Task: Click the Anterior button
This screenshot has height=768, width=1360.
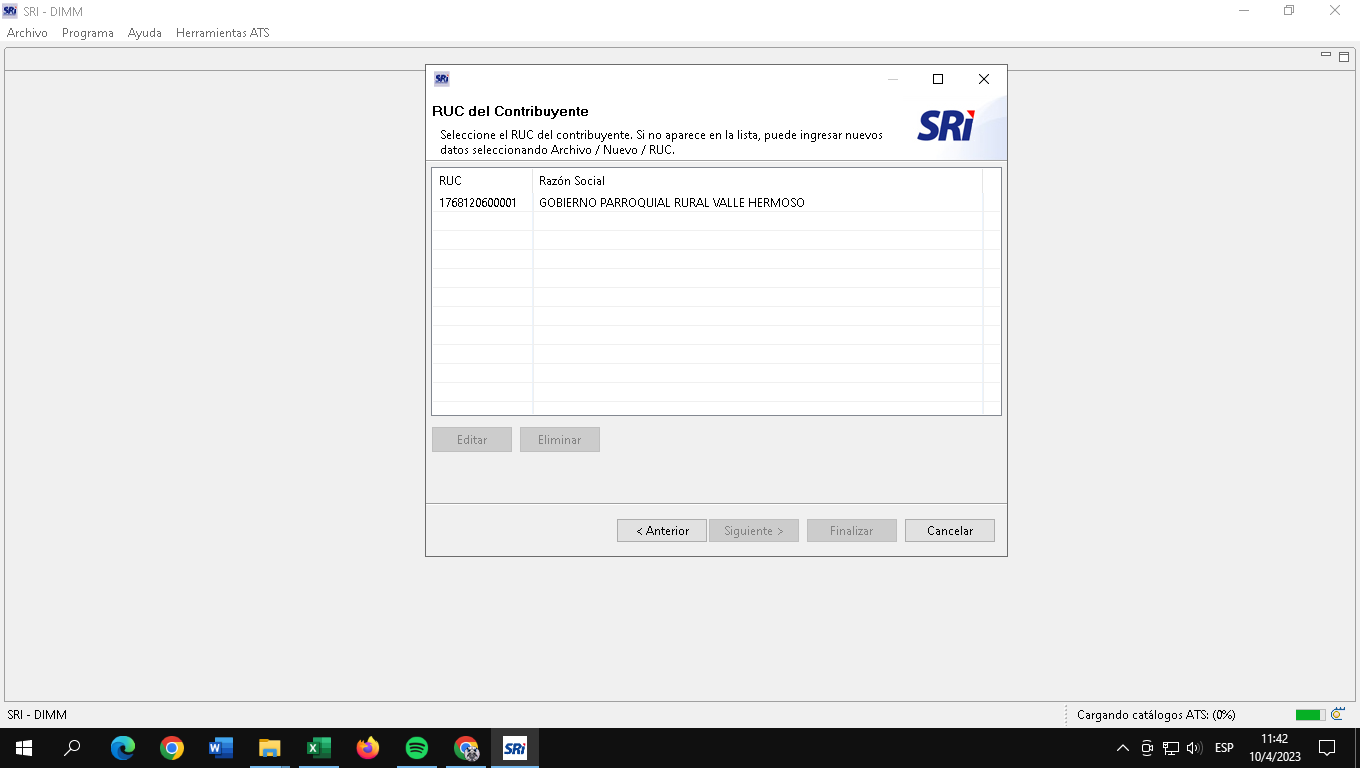Action: point(662,531)
